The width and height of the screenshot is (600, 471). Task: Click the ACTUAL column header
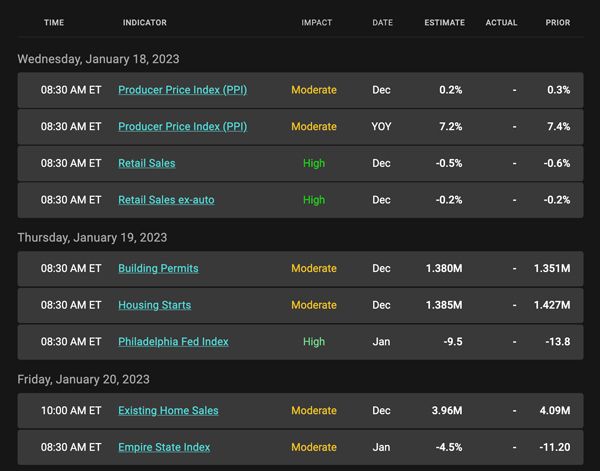[x=501, y=23]
